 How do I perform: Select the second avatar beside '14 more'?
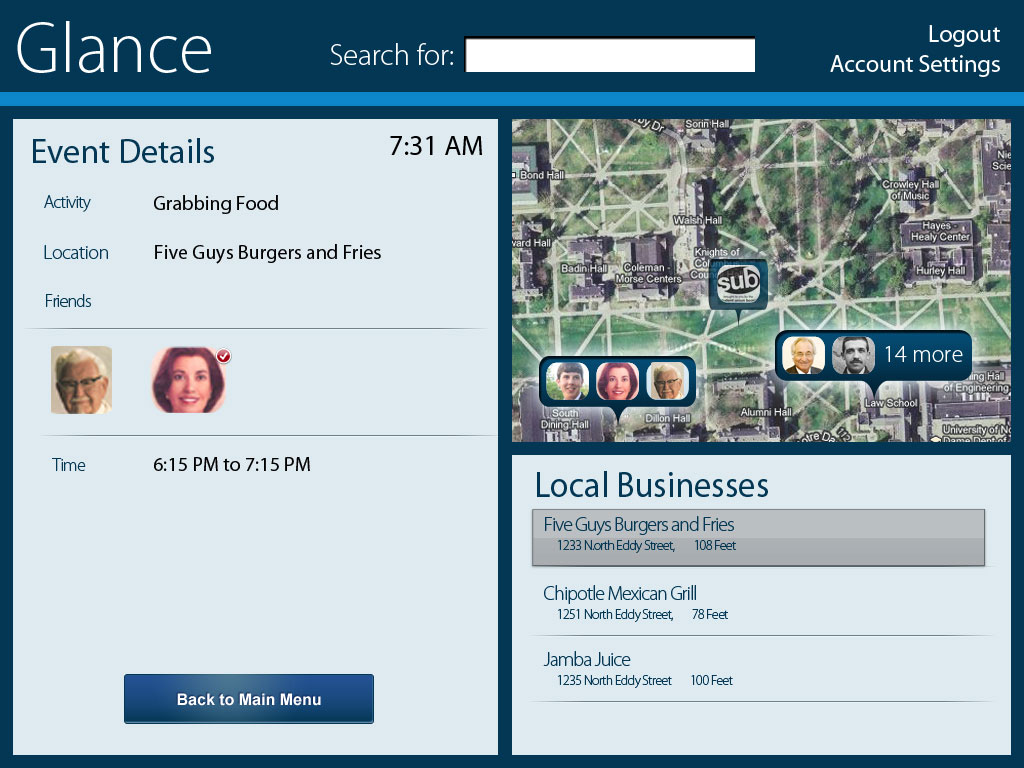(x=853, y=355)
